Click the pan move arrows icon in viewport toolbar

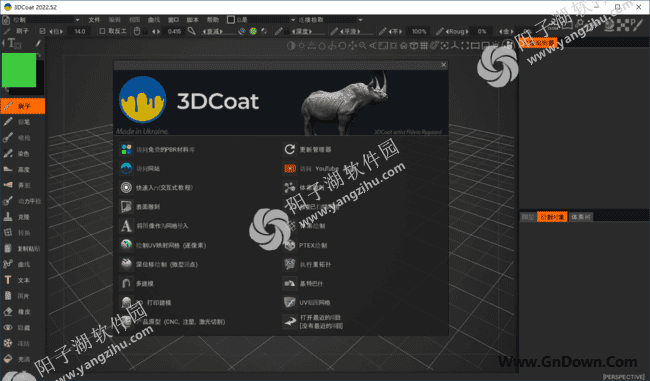pyautogui.click(x=352, y=46)
